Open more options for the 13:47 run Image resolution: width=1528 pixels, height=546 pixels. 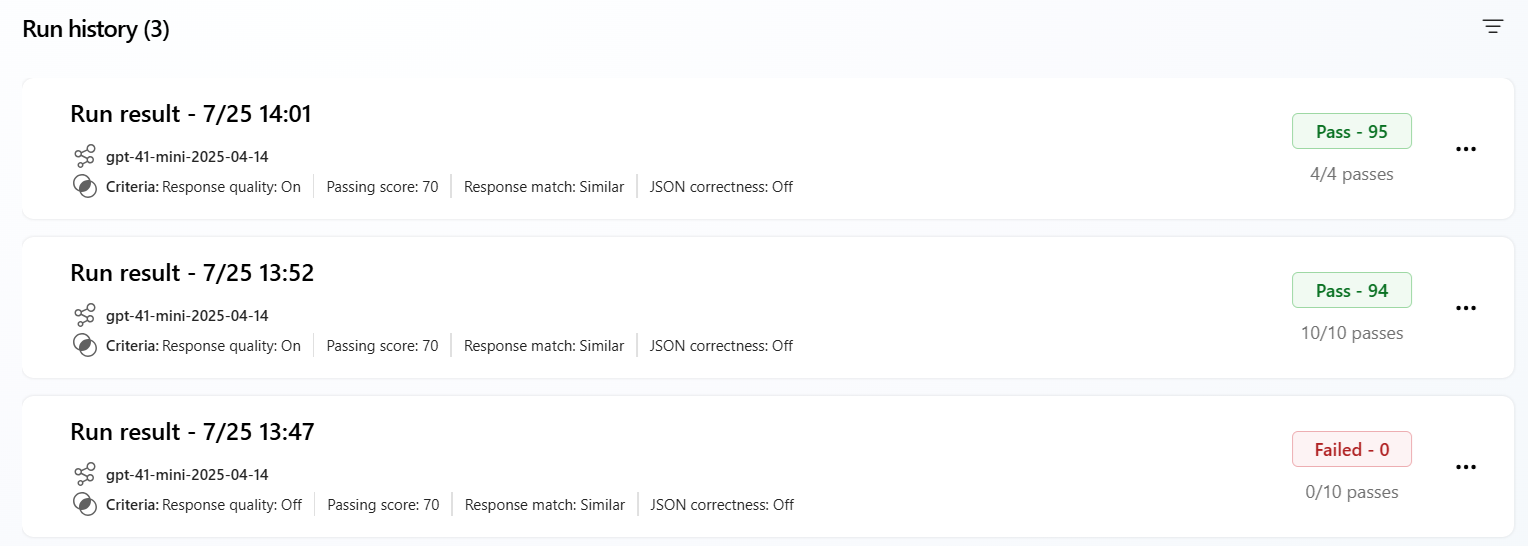[1466, 467]
